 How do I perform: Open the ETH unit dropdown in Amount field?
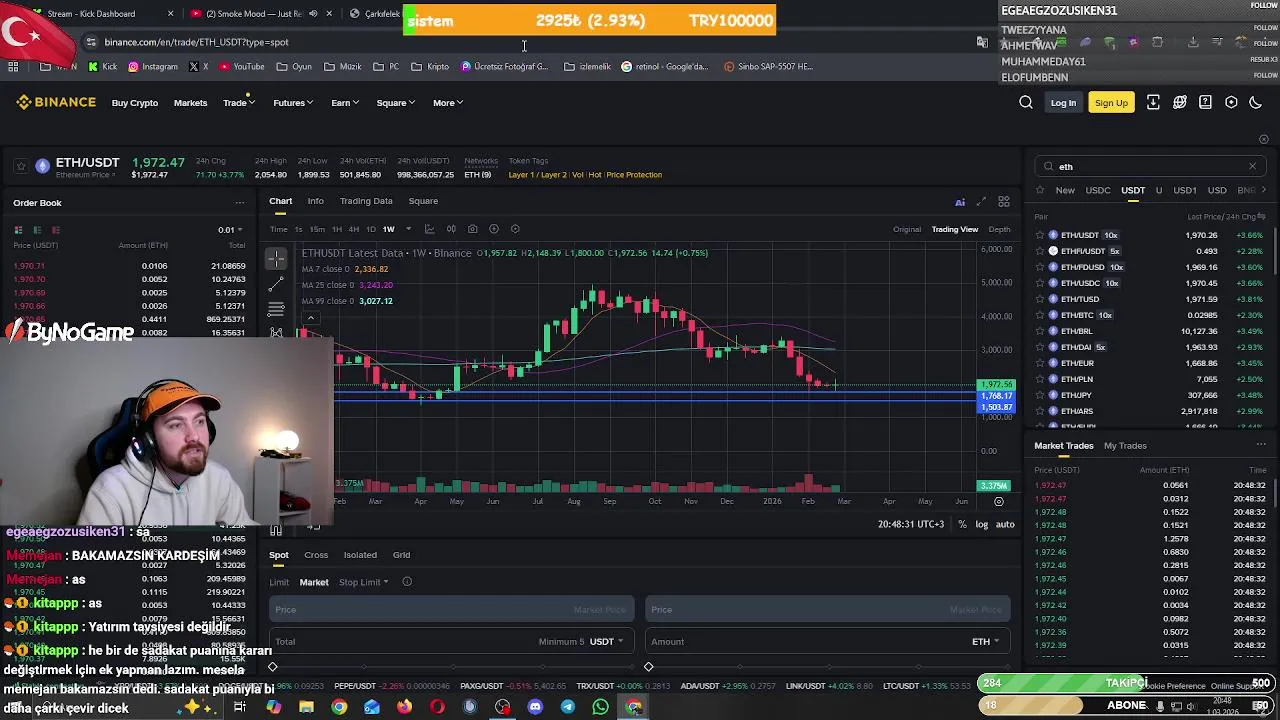pyautogui.click(x=985, y=642)
